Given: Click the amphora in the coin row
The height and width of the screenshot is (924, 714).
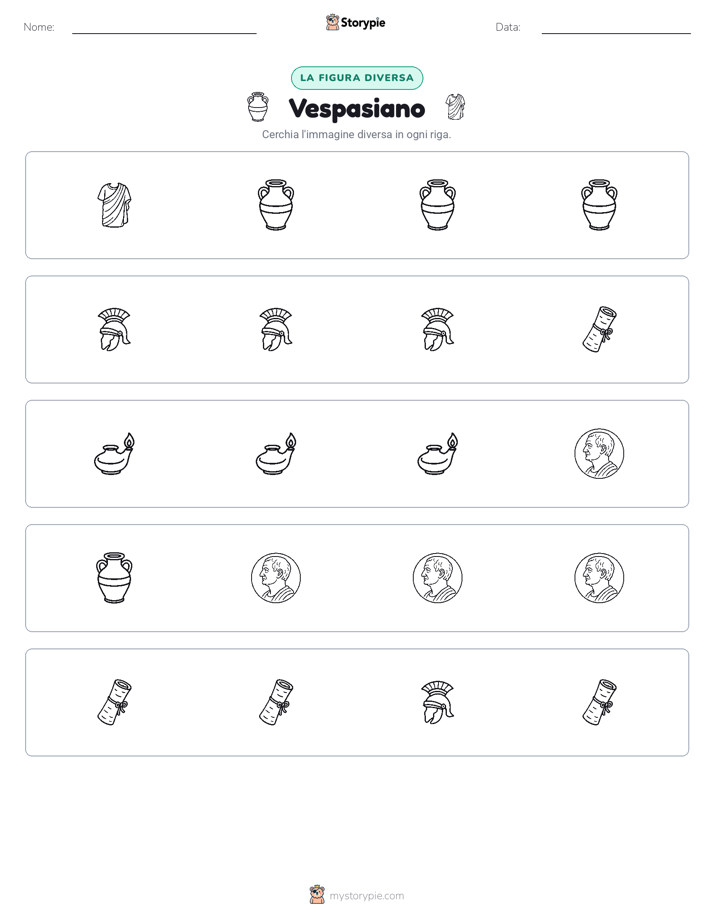Looking at the screenshot, I should pos(114,578).
